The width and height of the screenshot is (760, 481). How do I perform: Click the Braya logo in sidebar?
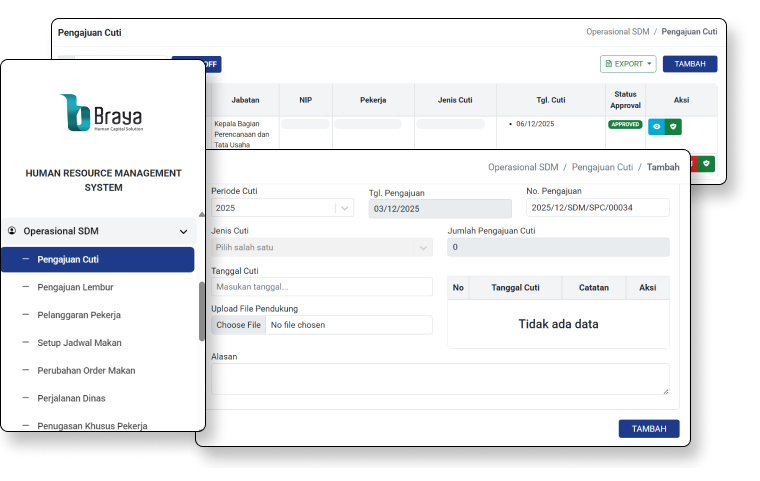[x=102, y=112]
